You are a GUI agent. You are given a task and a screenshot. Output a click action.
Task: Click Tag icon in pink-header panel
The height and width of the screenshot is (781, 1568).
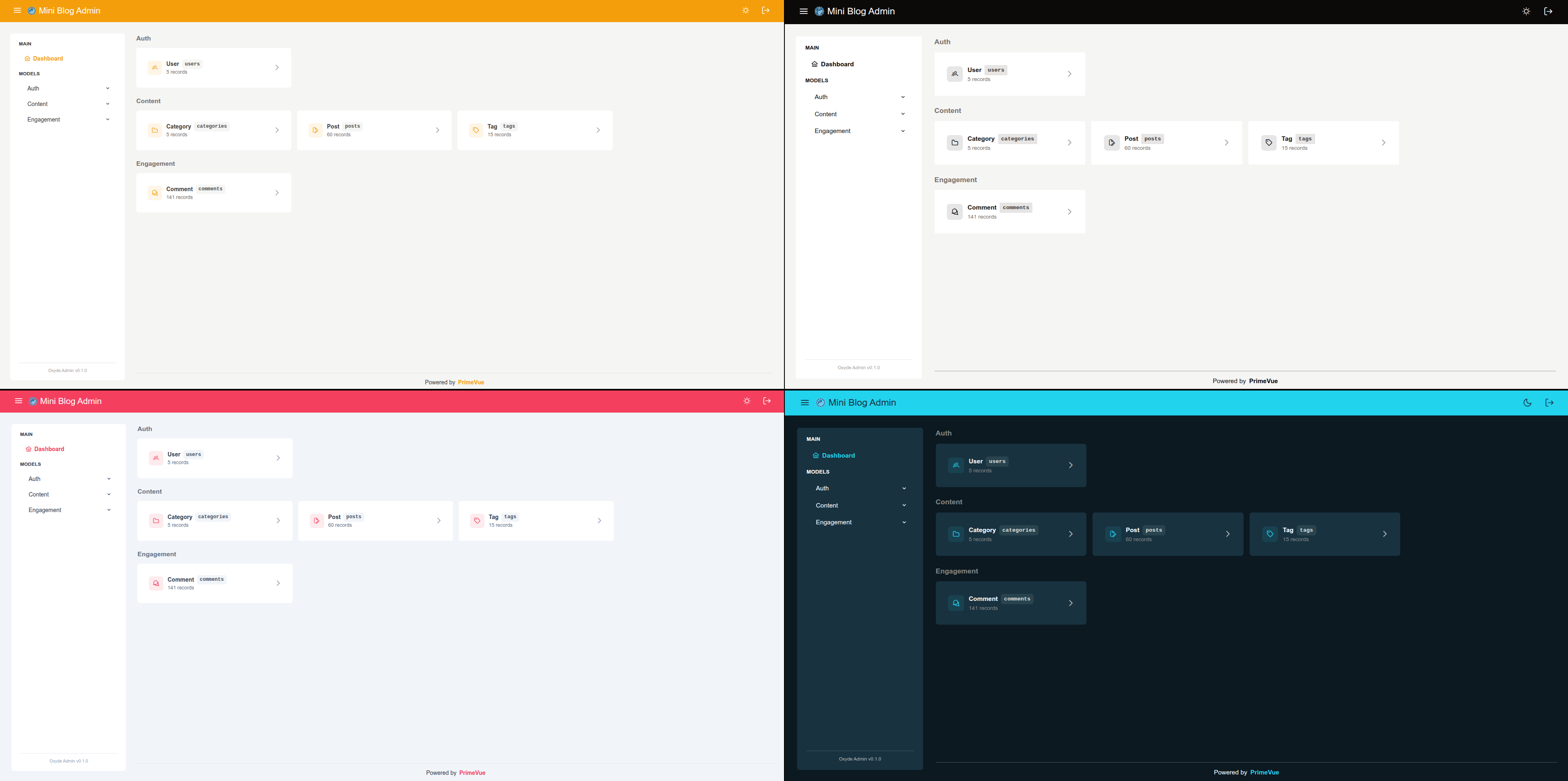tap(477, 521)
